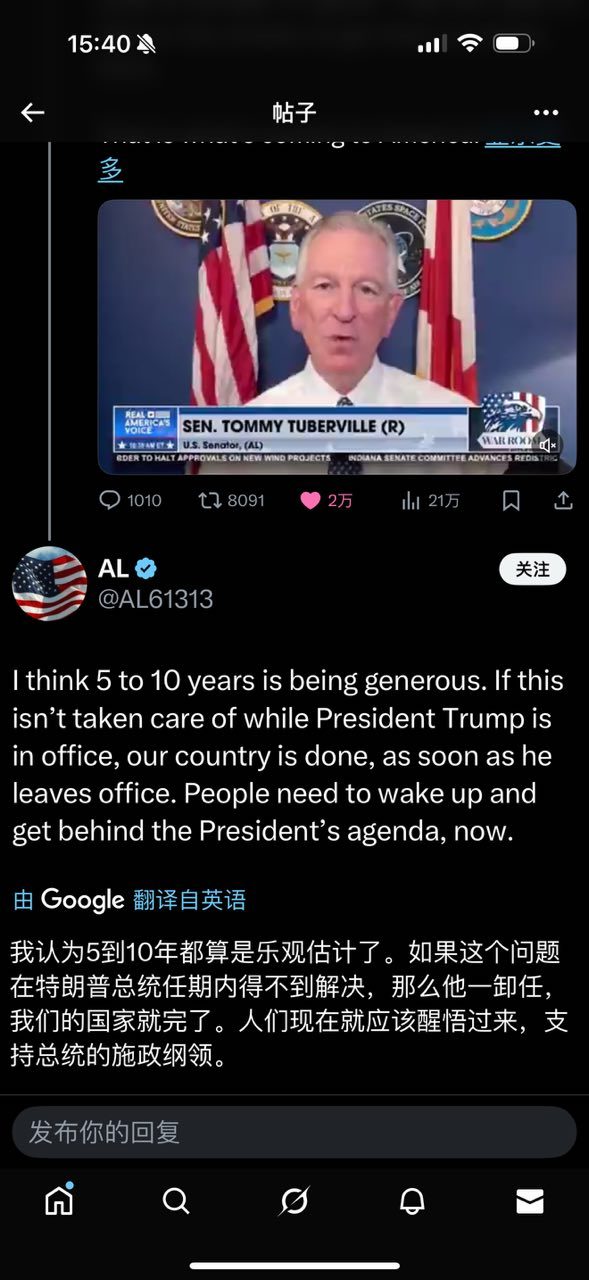Go back using the top-left arrow
Image resolution: width=589 pixels, height=1280 pixels.
click(x=33, y=112)
